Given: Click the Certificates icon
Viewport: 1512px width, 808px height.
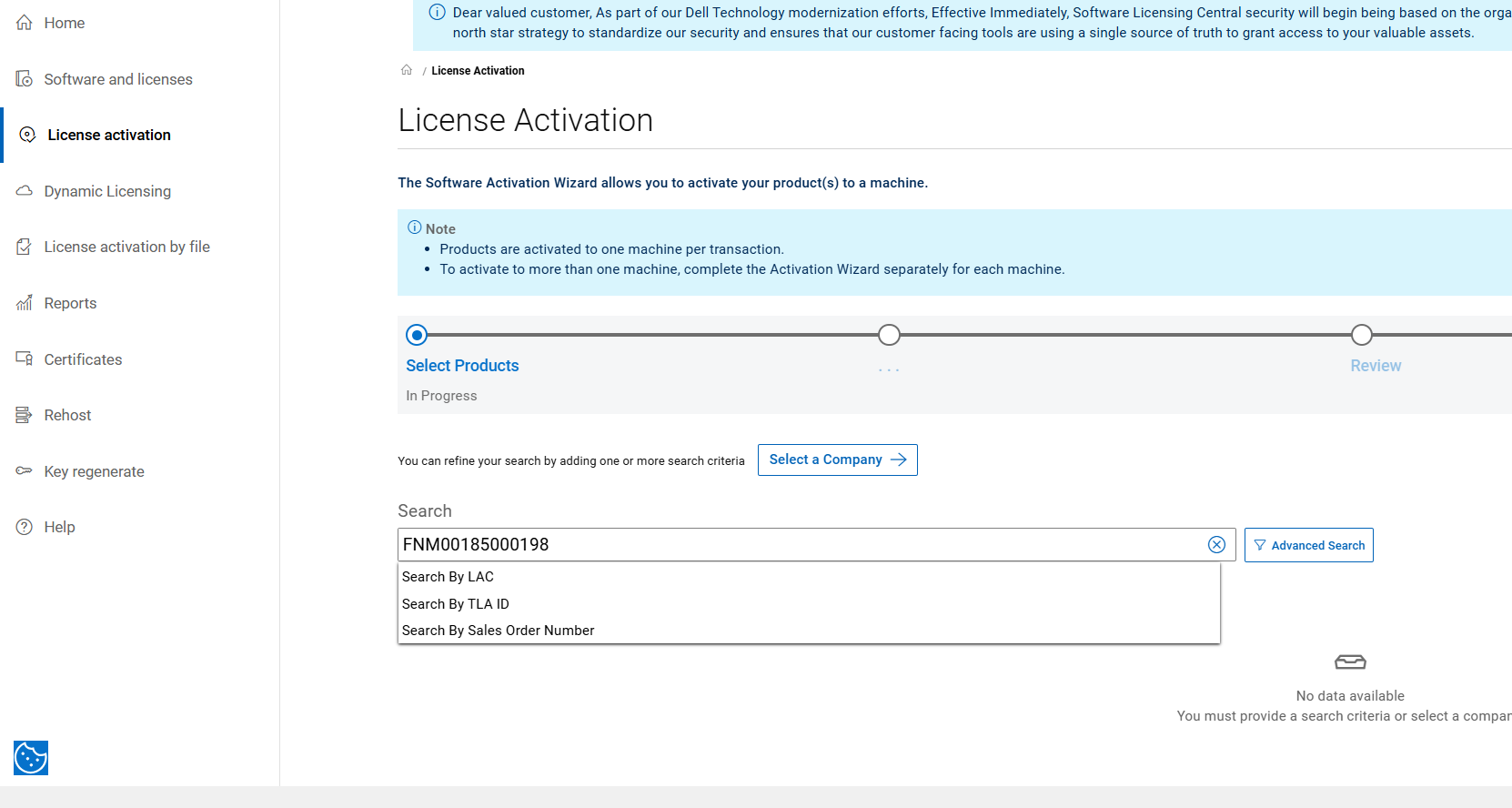Looking at the screenshot, I should point(25,359).
